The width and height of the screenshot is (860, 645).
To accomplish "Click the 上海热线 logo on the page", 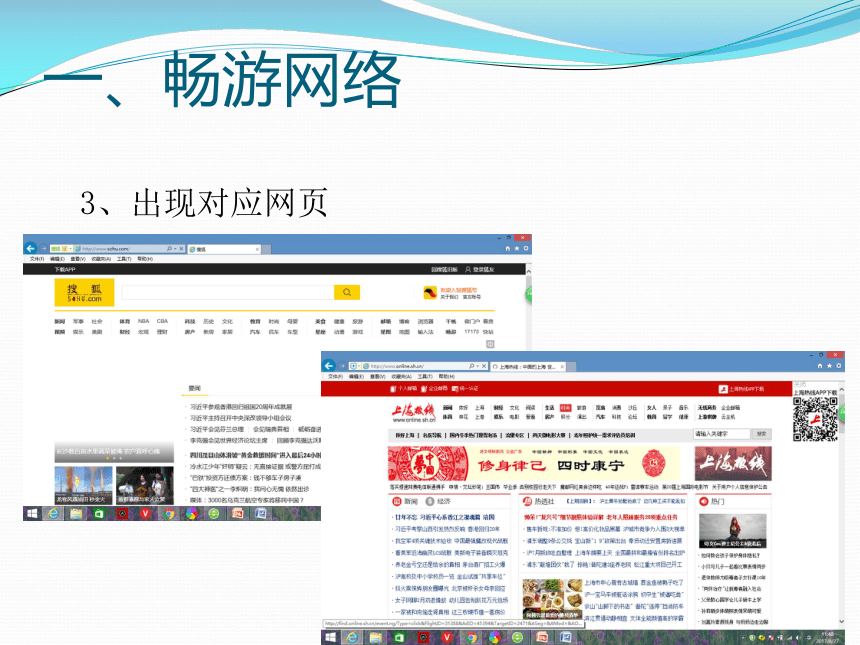I will pos(414,413).
